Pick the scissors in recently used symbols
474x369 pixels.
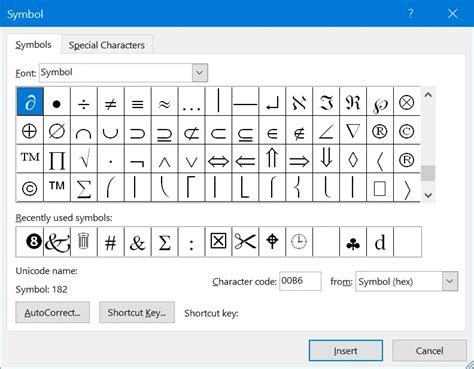pos(245,242)
